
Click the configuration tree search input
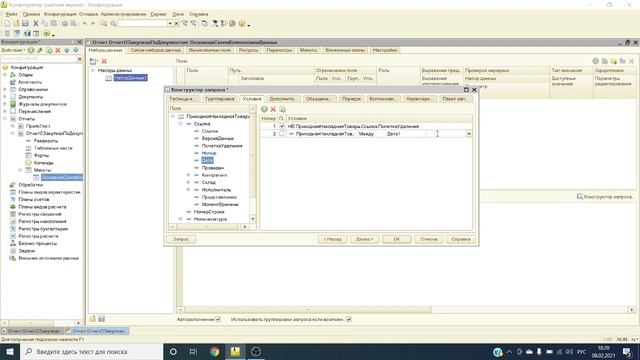coord(39,59)
